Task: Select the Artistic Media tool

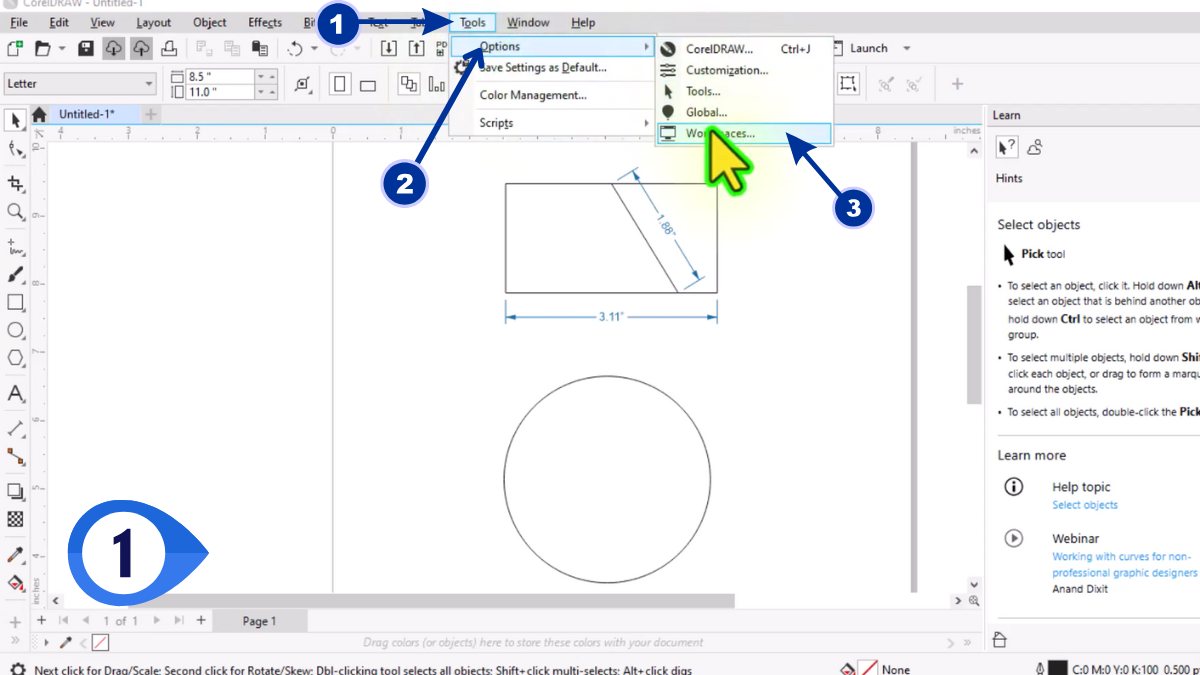Action: click(16, 274)
